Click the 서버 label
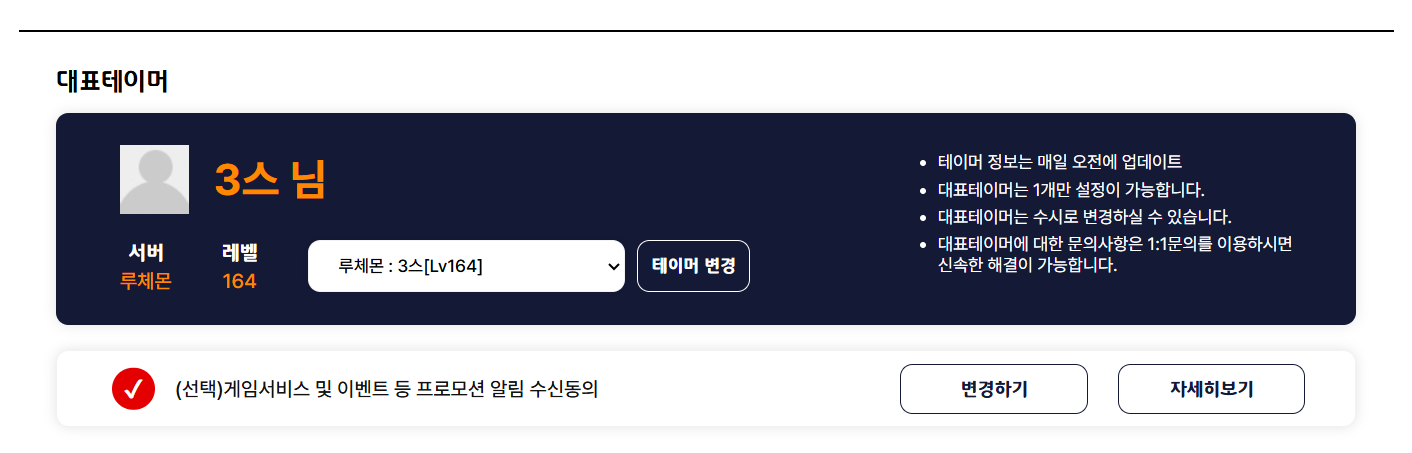Image resolution: width=1412 pixels, height=453 pixels. click(x=146, y=253)
